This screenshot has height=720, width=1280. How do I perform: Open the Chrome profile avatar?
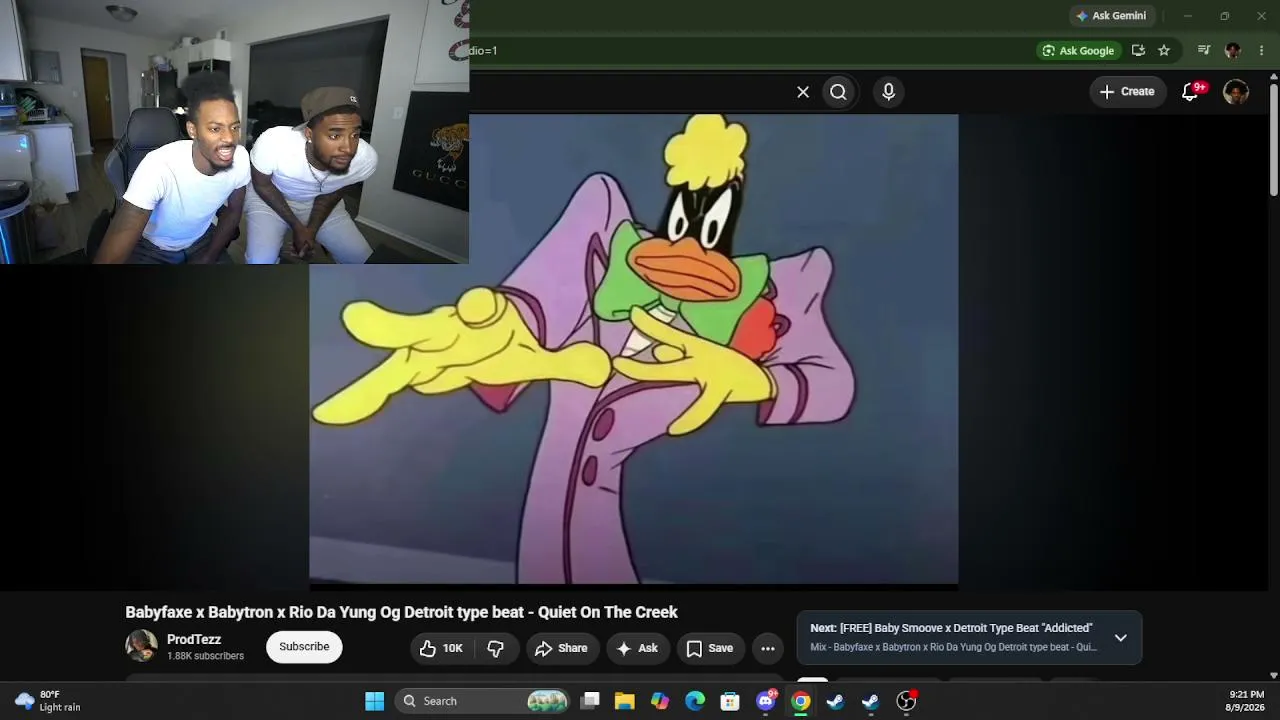tap(1232, 51)
